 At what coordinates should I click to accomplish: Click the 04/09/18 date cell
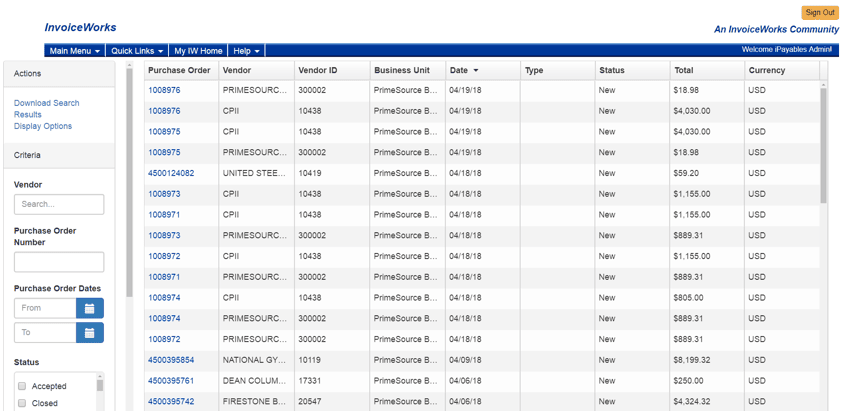pos(483,360)
